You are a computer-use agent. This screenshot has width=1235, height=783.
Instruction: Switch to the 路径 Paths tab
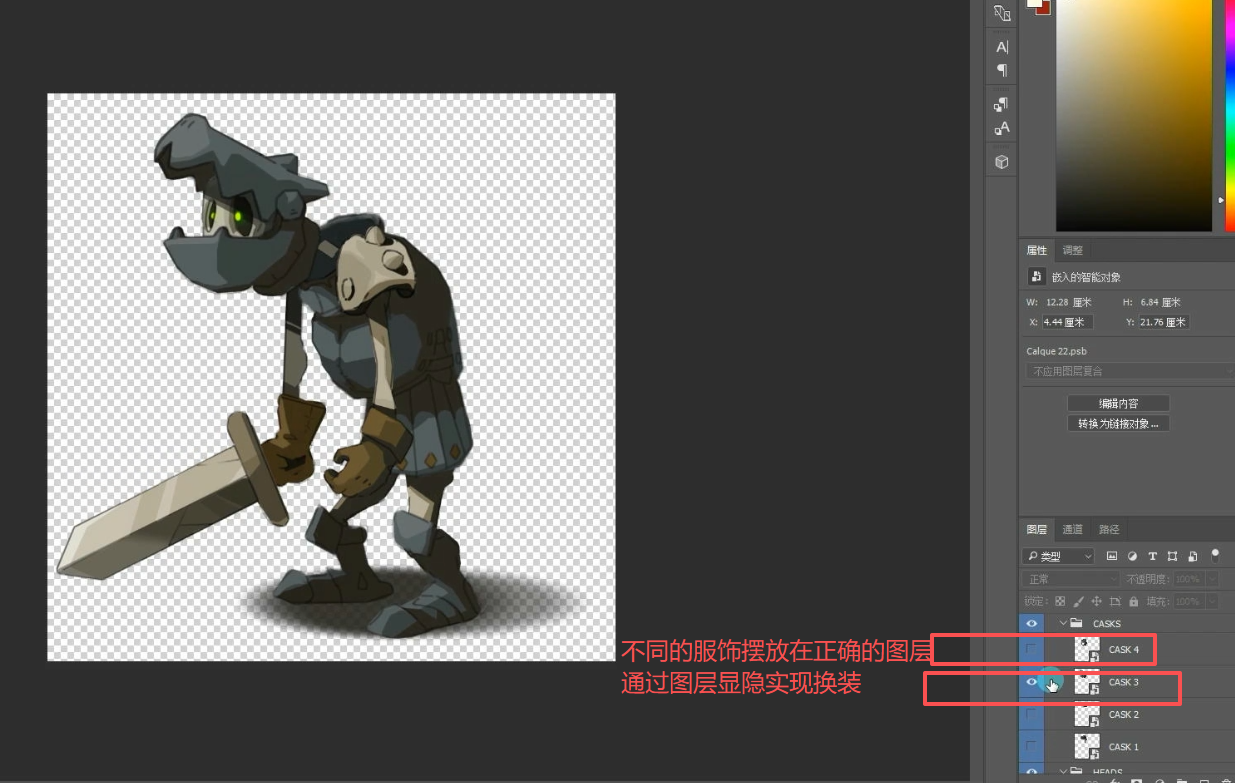click(x=1109, y=529)
